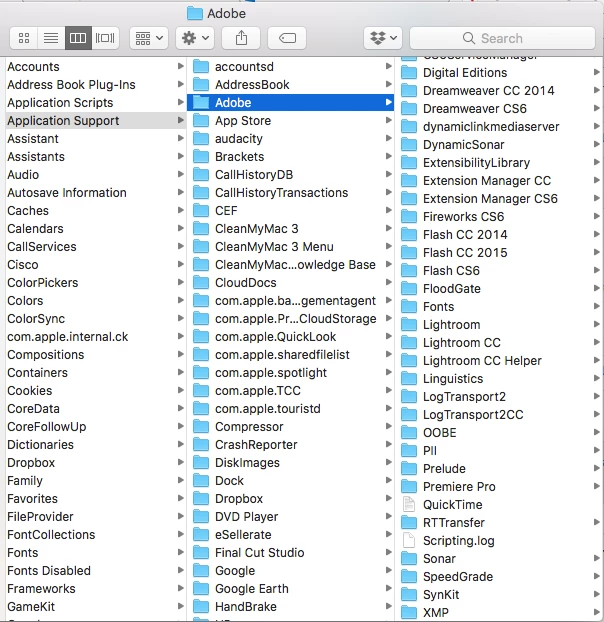Image resolution: width=604 pixels, height=622 pixels.
Task: Select the accountsd folder icon
Action: (201, 67)
